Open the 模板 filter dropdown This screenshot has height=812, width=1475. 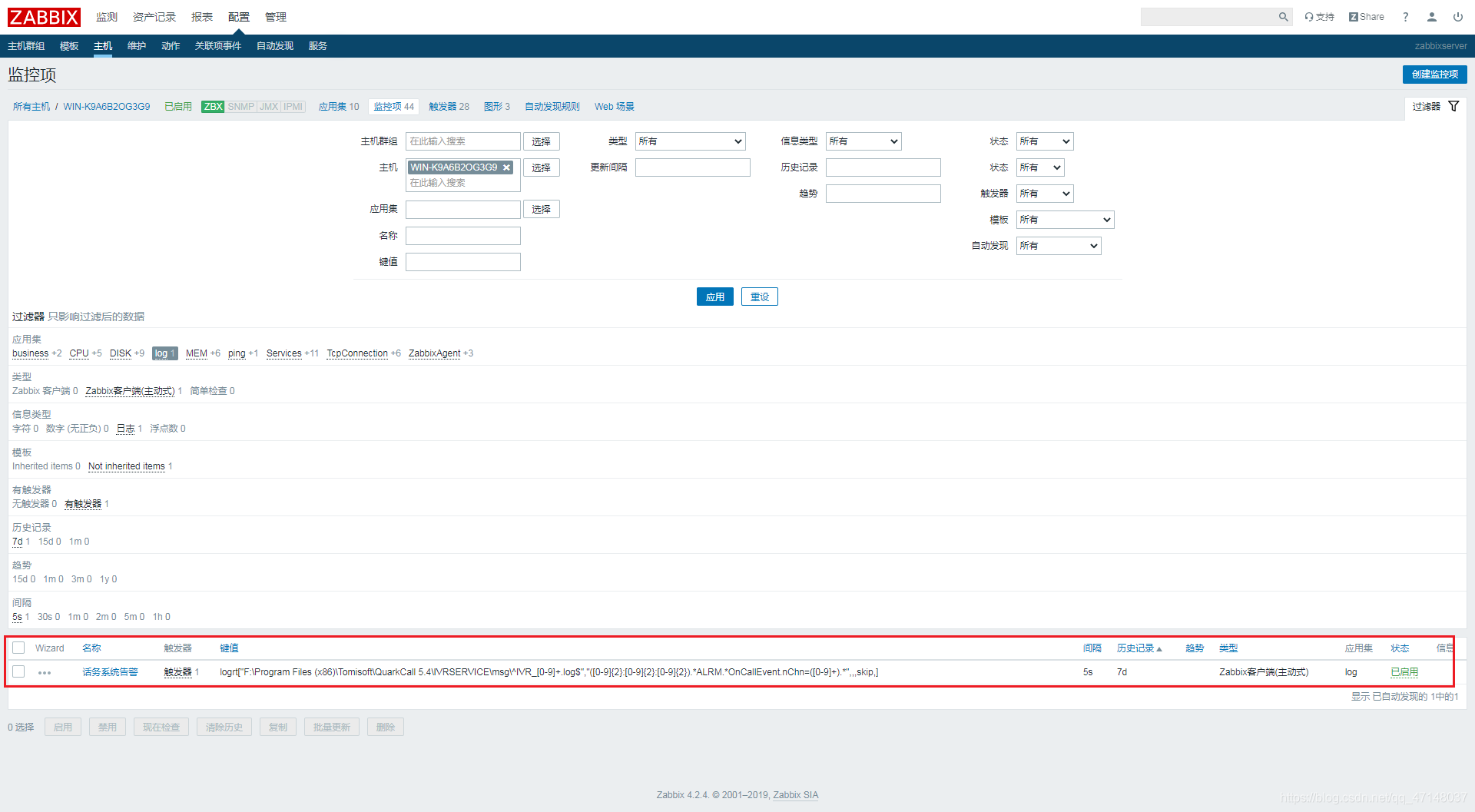(x=1065, y=220)
